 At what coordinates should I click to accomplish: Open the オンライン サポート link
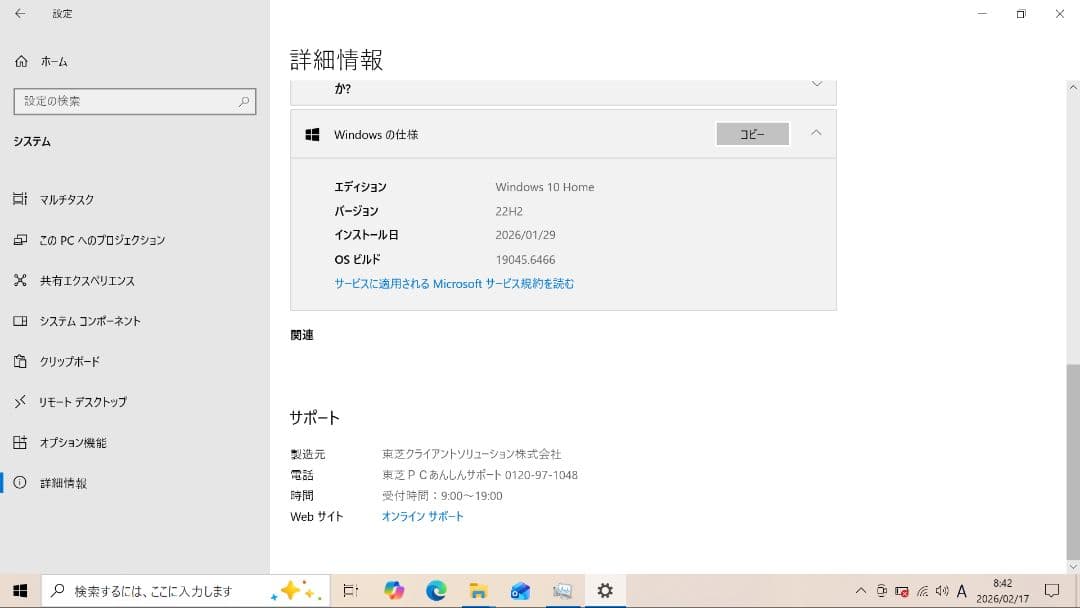coord(422,516)
